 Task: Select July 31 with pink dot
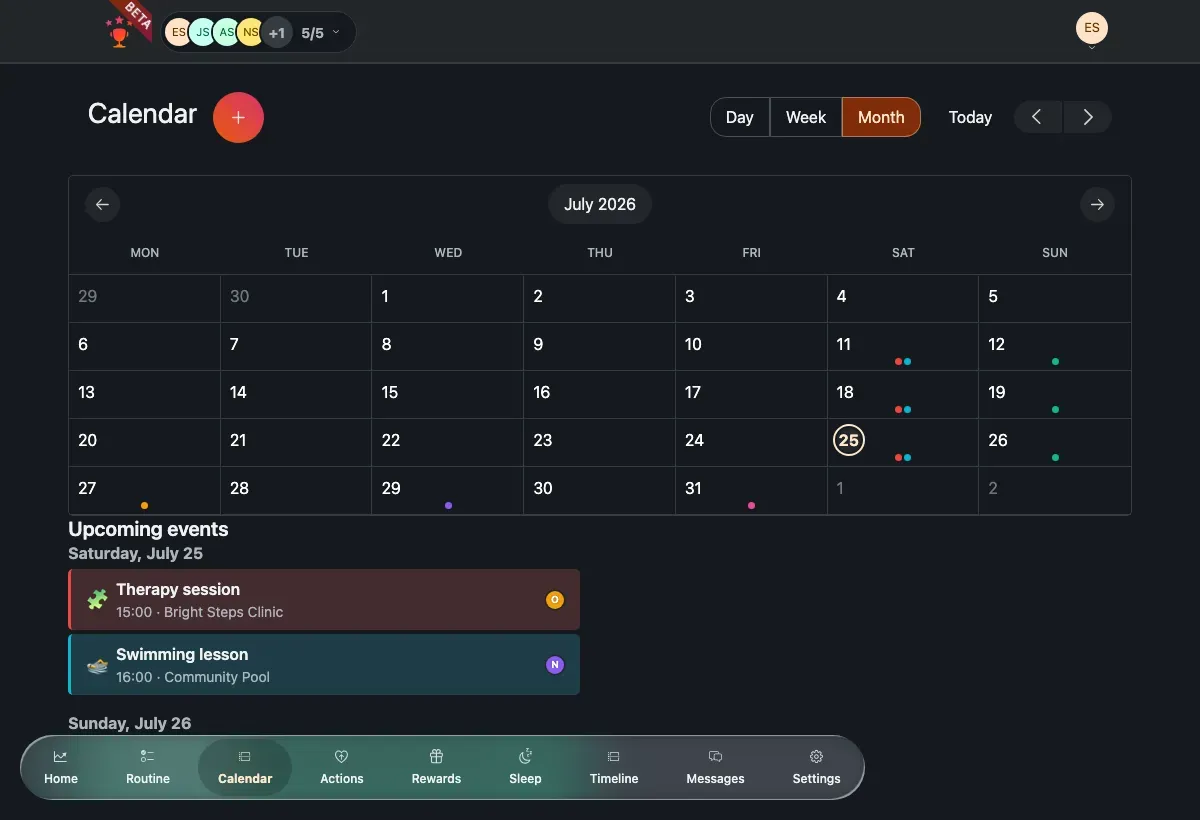(751, 491)
